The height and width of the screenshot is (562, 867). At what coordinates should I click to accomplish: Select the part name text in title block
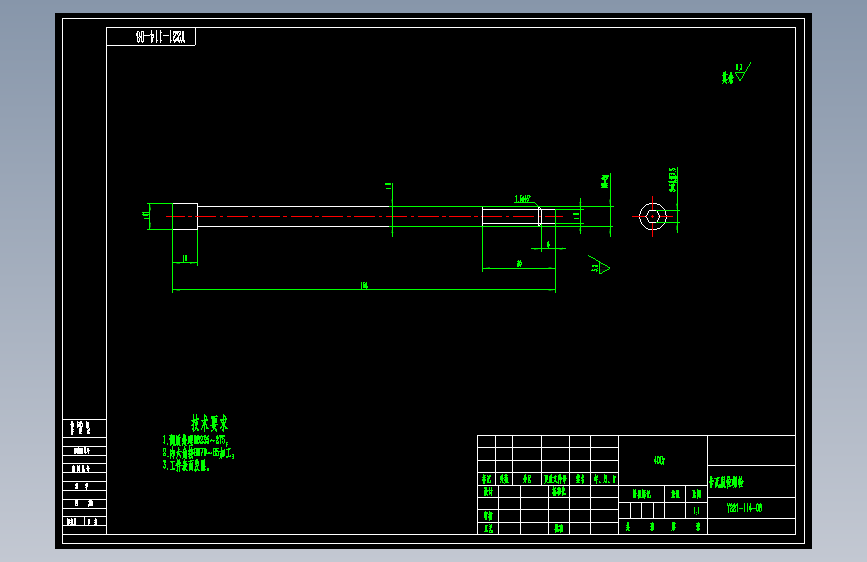point(727,482)
